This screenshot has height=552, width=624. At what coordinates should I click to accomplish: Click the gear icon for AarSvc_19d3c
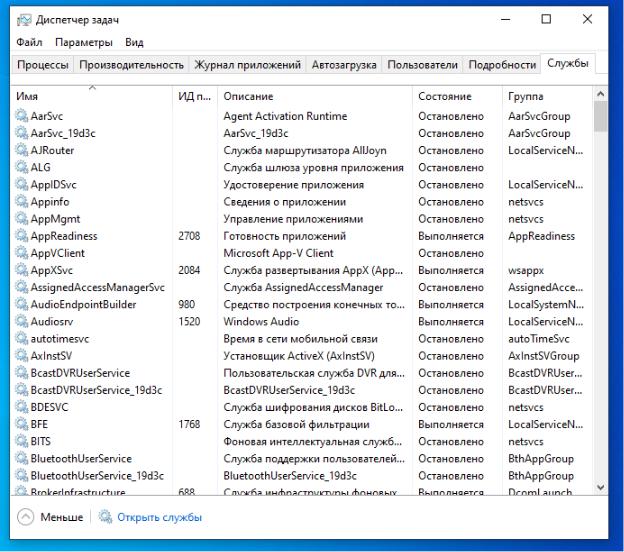21,133
